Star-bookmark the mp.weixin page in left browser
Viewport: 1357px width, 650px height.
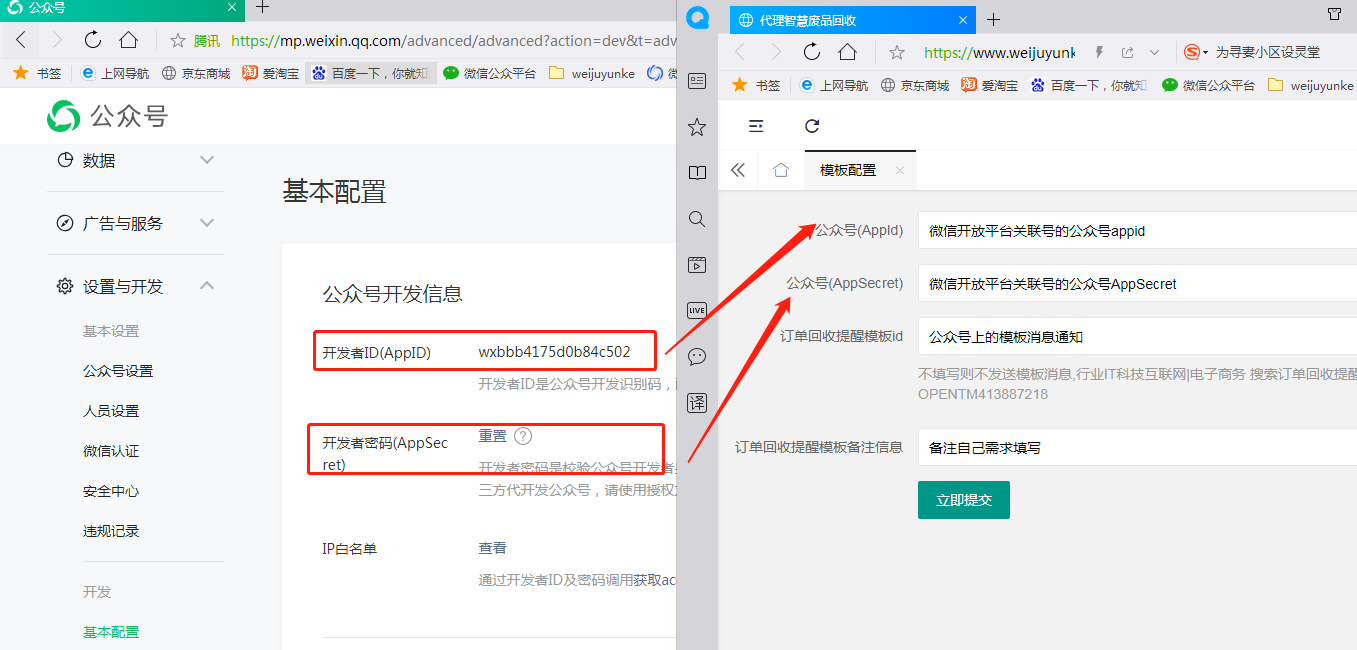[x=178, y=41]
